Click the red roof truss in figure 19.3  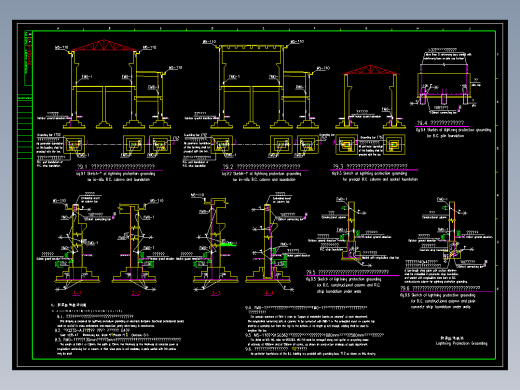(370, 70)
